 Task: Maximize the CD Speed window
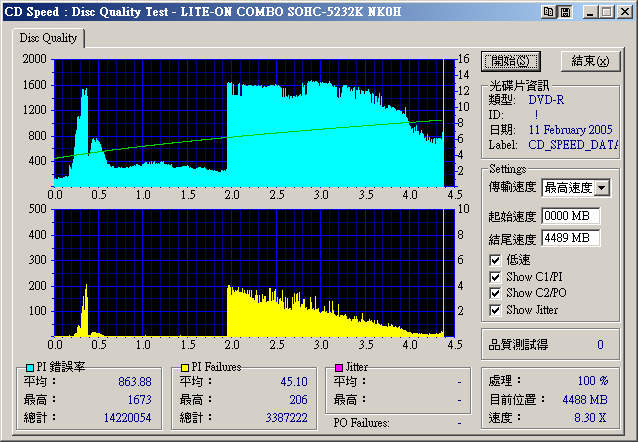pos(606,12)
